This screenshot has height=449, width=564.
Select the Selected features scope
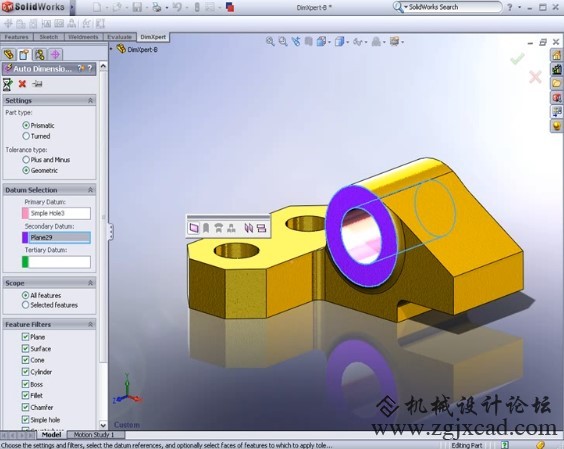pyautogui.click(x=25, y=305)
